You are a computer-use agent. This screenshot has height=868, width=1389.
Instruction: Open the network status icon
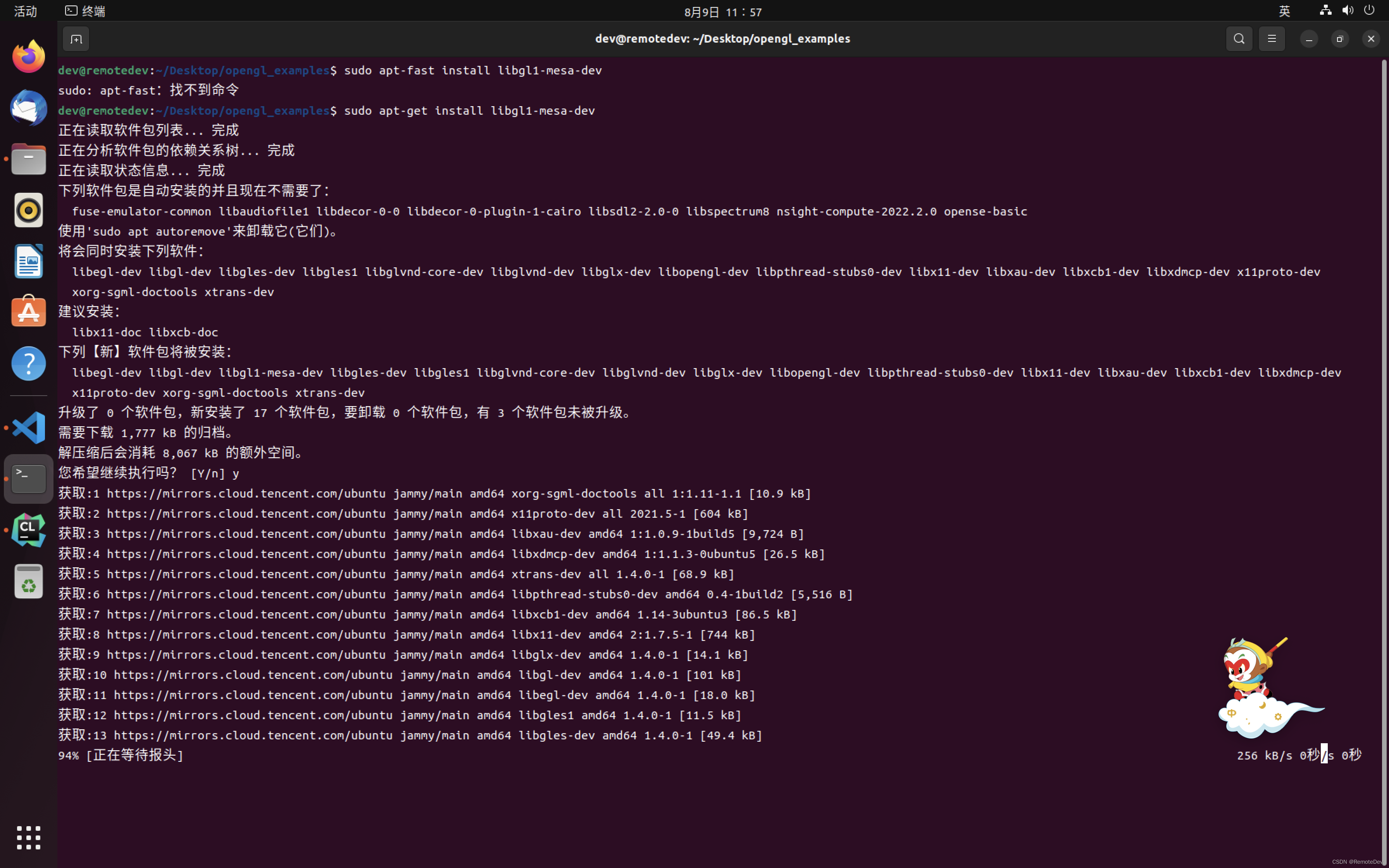pyautogui.click(x=1325, y=10)
